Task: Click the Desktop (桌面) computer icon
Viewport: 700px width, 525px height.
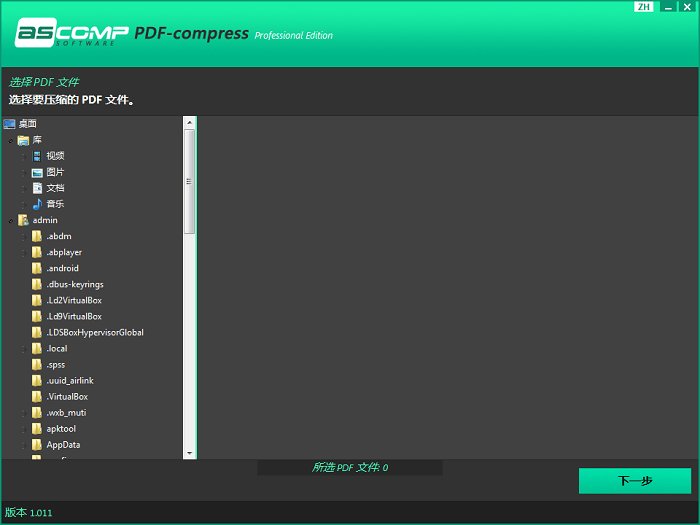Action: 9,124
